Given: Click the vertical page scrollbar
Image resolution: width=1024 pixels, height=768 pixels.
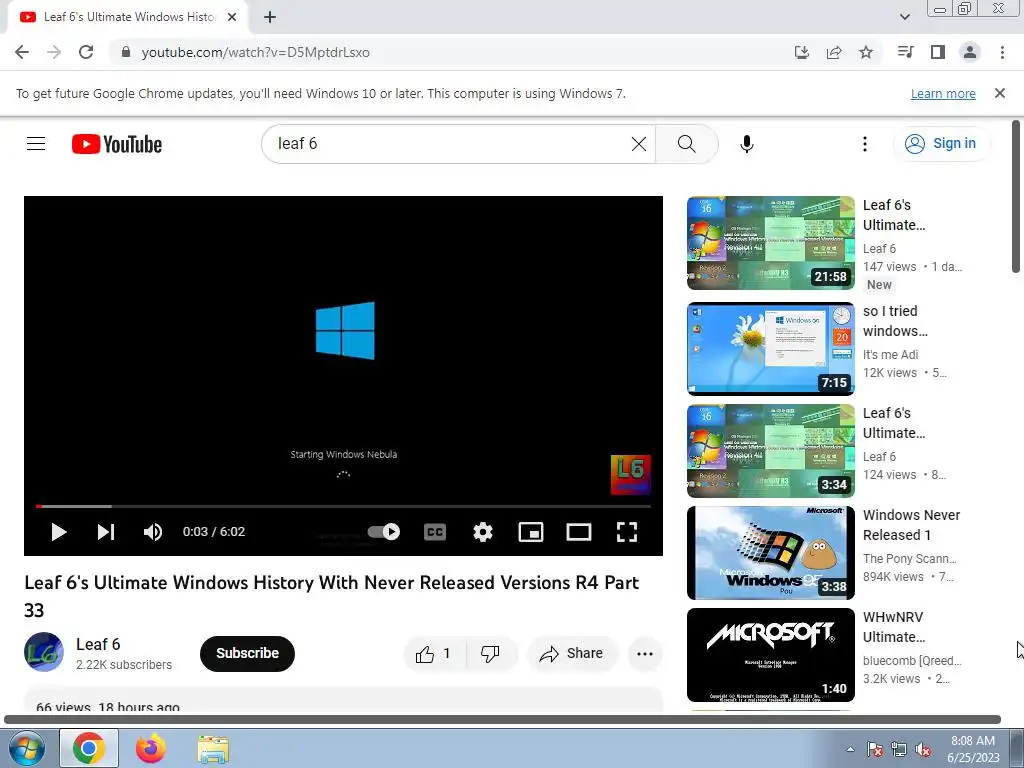Looking at the screenshot, I should [1016, 196].
